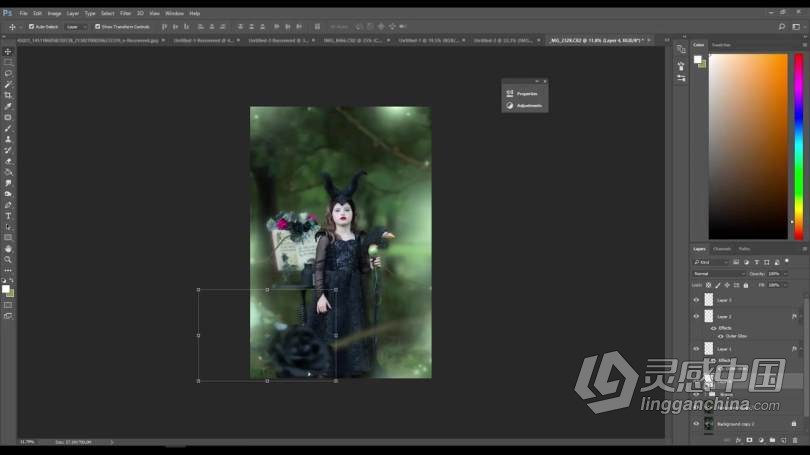Toggle the Show Transform Controls checkbox
This screenshot has width=810, height=455.
pos(98,27)
